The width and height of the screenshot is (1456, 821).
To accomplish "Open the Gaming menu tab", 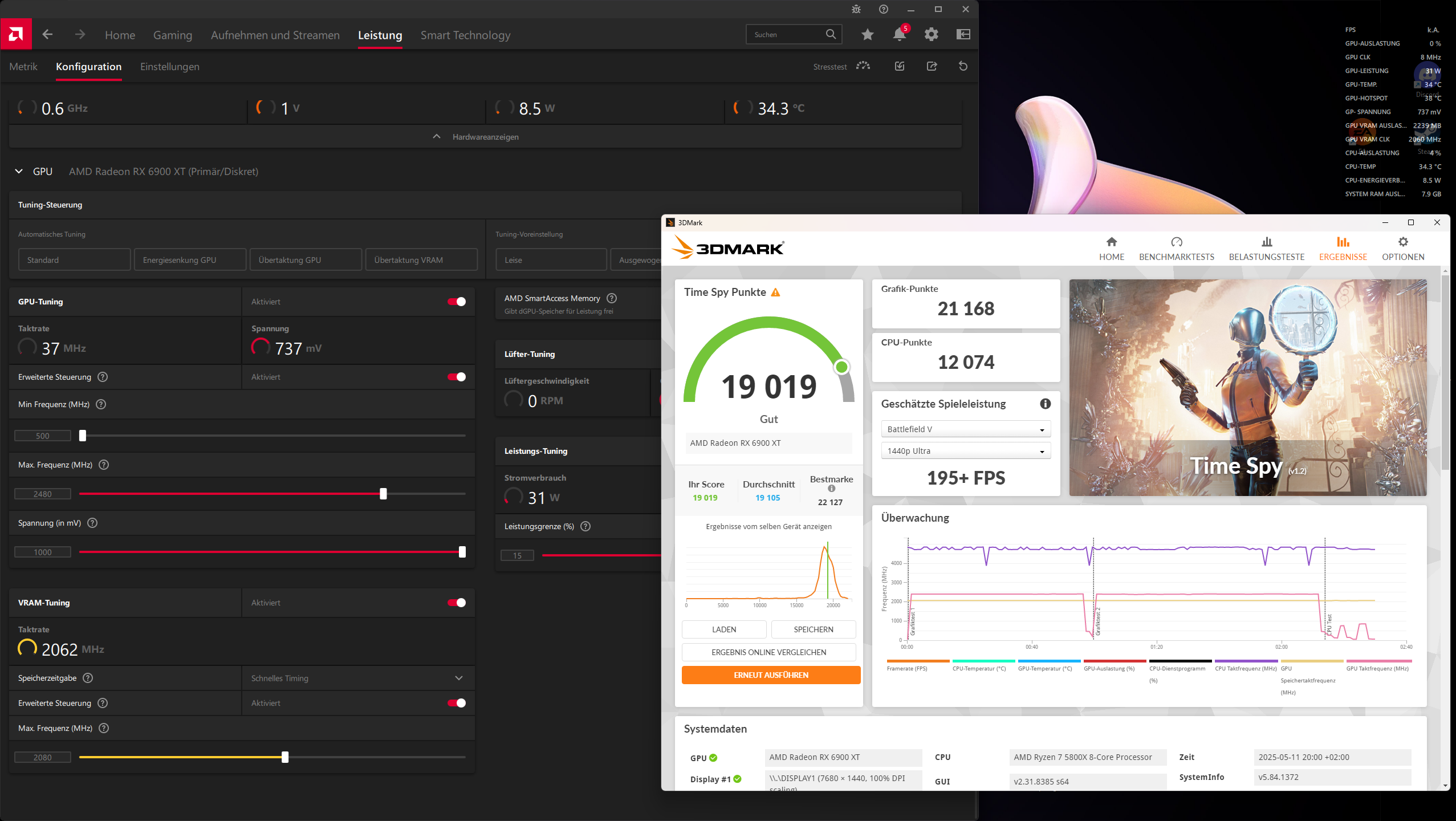I will coord(172,35).
